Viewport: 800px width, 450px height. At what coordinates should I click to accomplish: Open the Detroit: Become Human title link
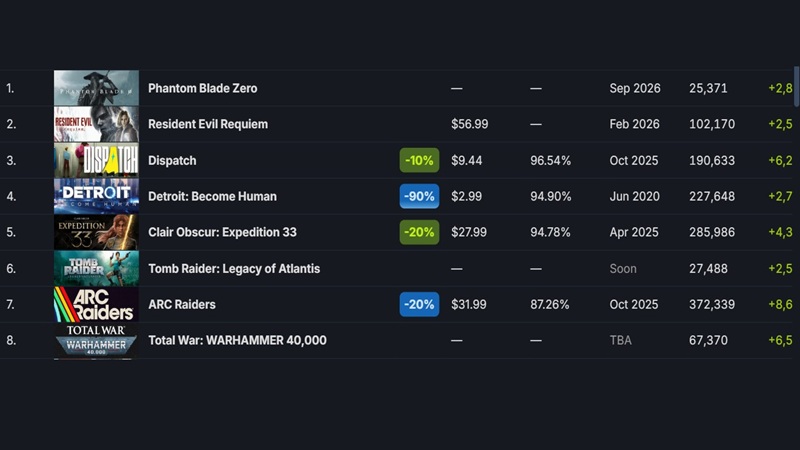coord(212,196)
